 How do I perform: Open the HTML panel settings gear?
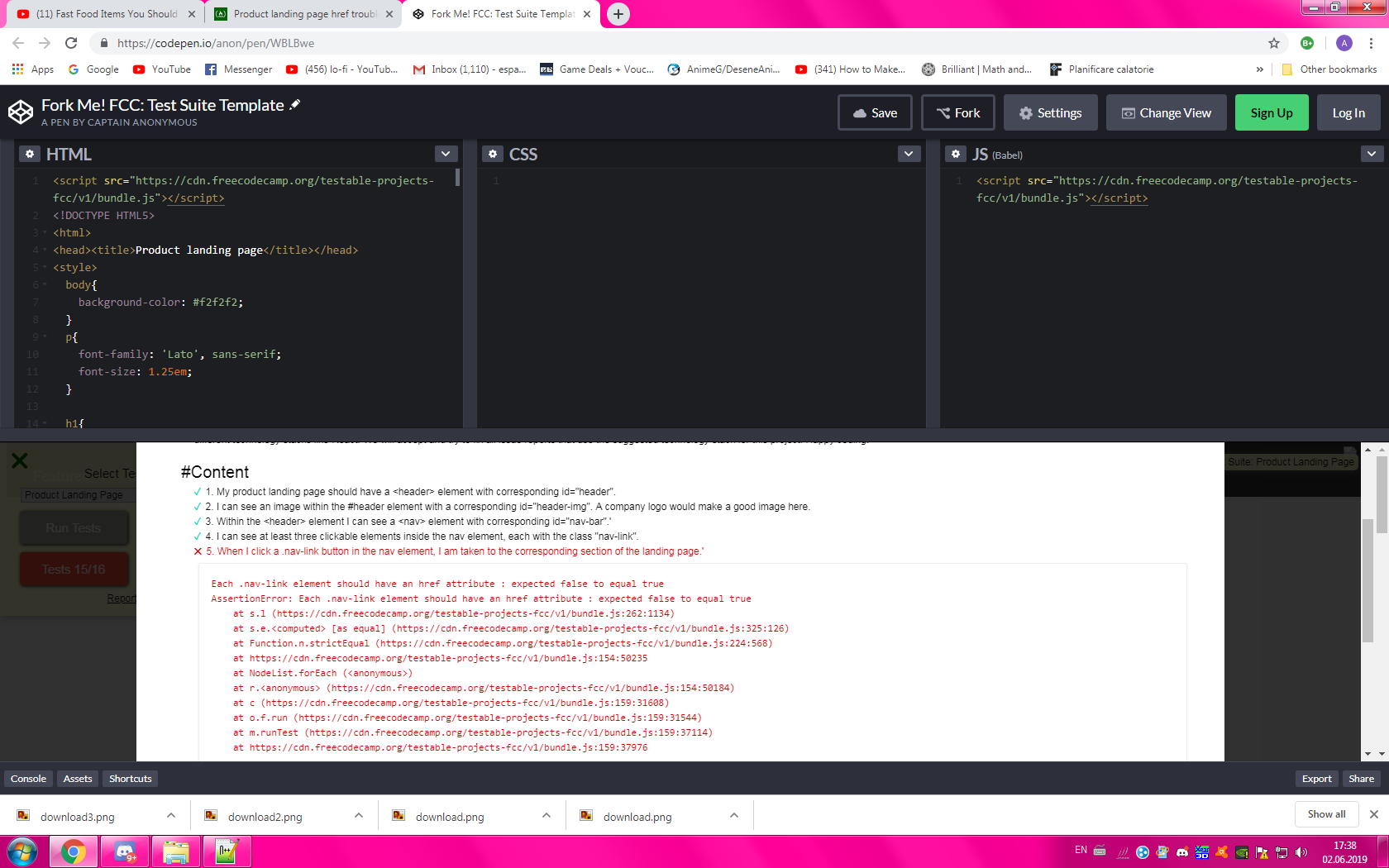click(30, 154)
